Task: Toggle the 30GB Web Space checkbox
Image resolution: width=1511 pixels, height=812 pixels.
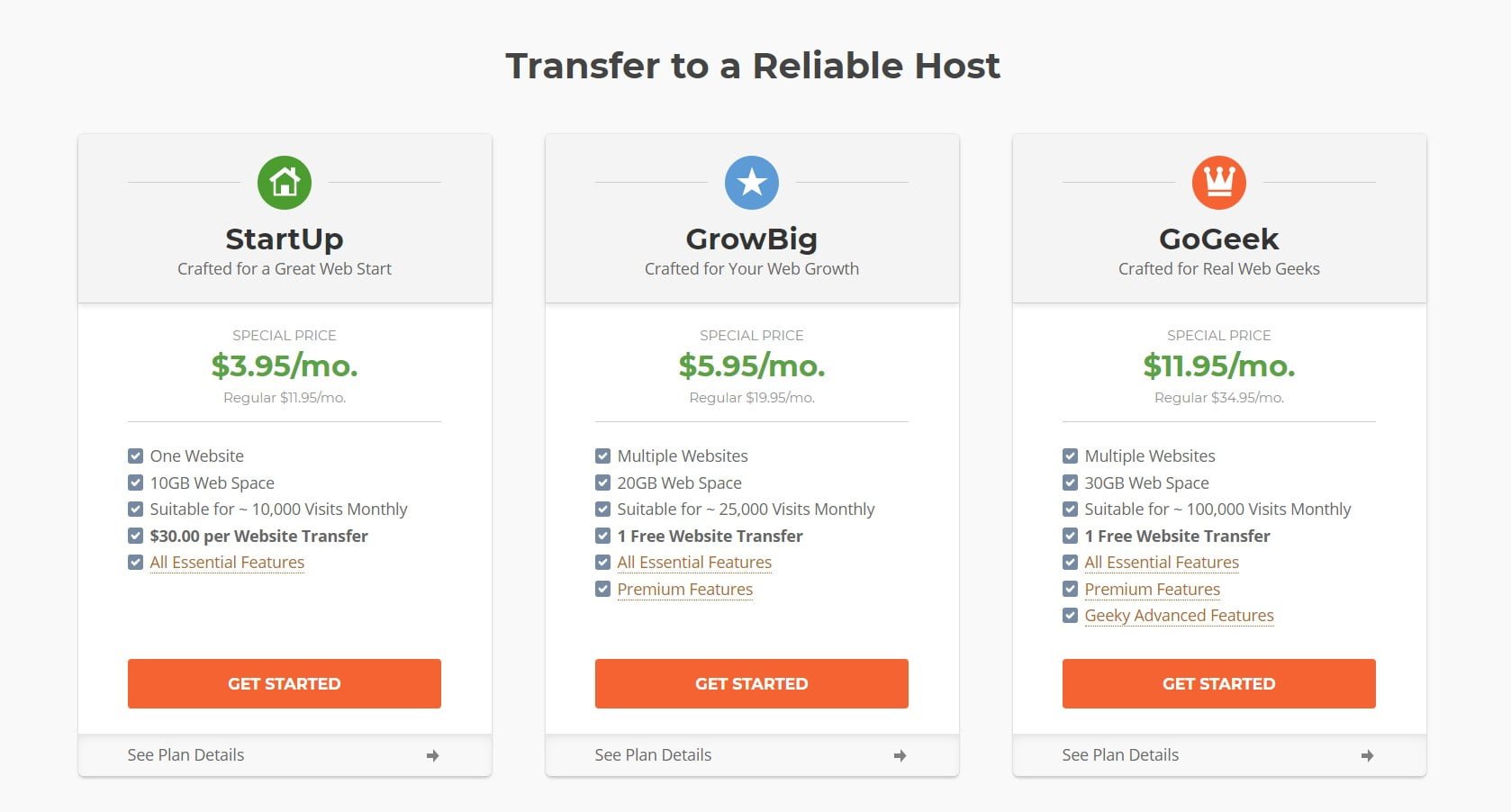Action: click(1070, 483)
